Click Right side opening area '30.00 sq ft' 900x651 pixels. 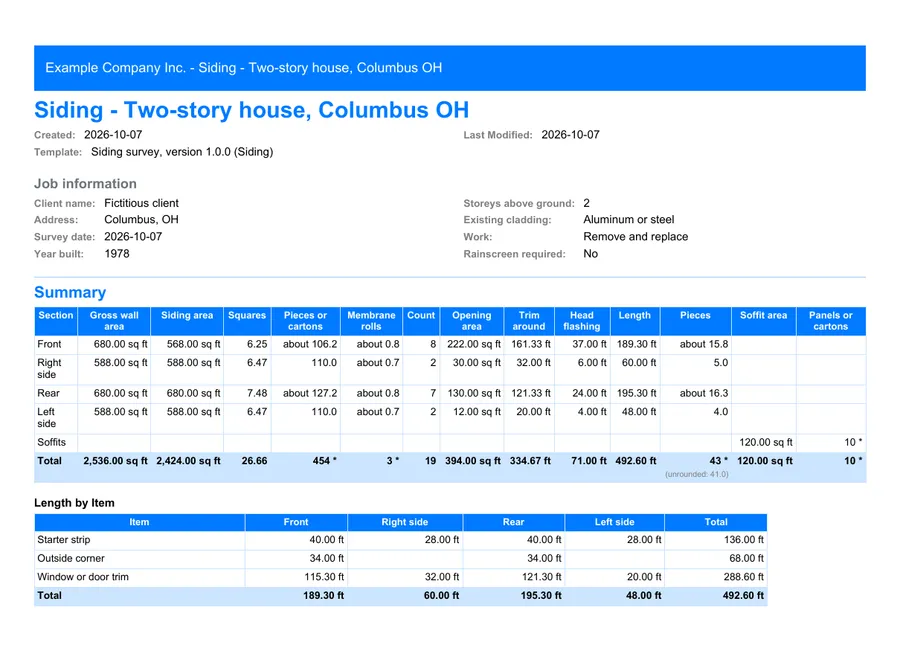[x=476, y=363]
